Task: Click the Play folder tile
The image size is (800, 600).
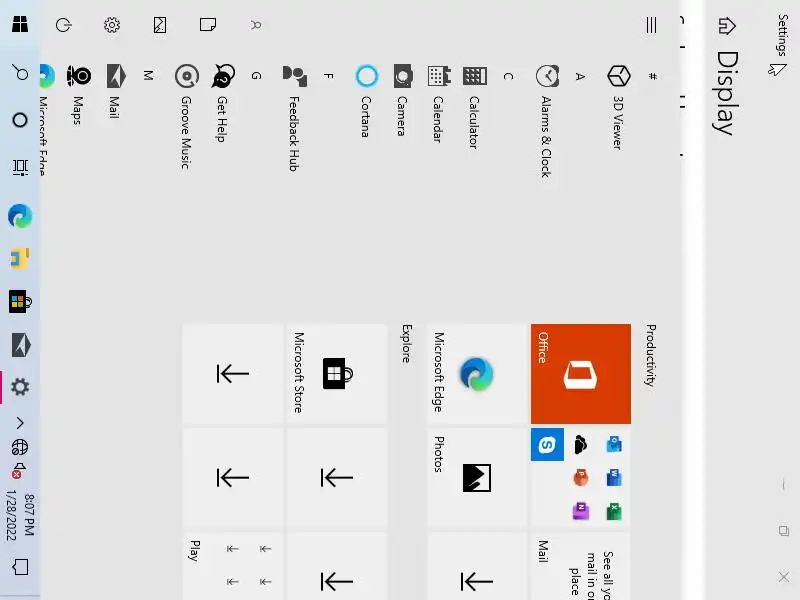Action: pos(233,566)
